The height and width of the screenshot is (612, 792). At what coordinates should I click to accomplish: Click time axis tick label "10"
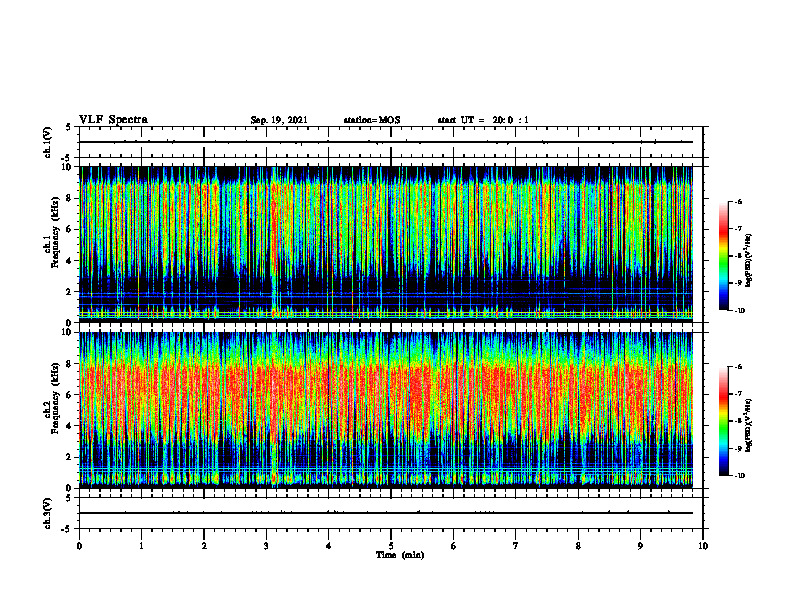[x=703, y=546]
